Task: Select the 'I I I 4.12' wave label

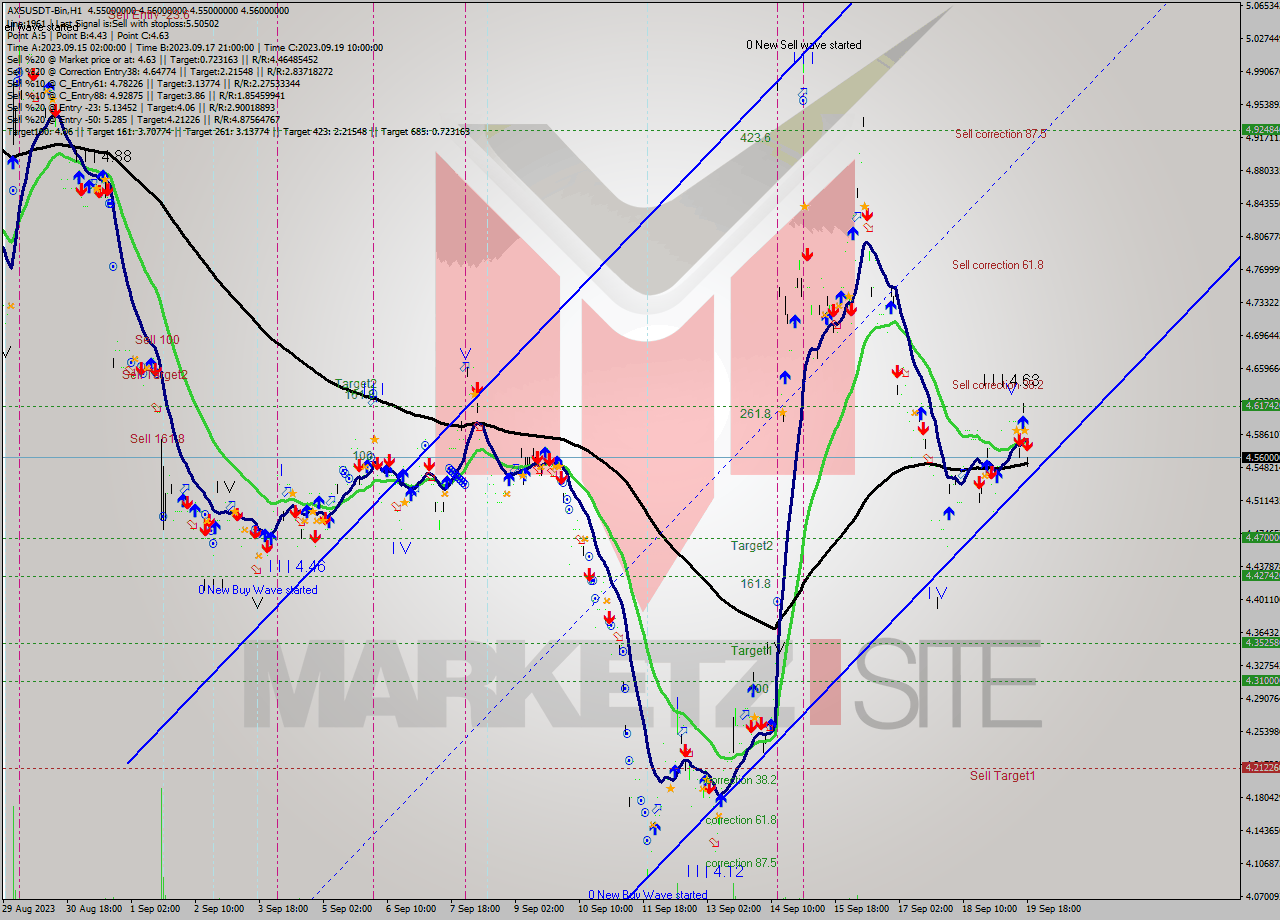Action: point(716,872)
